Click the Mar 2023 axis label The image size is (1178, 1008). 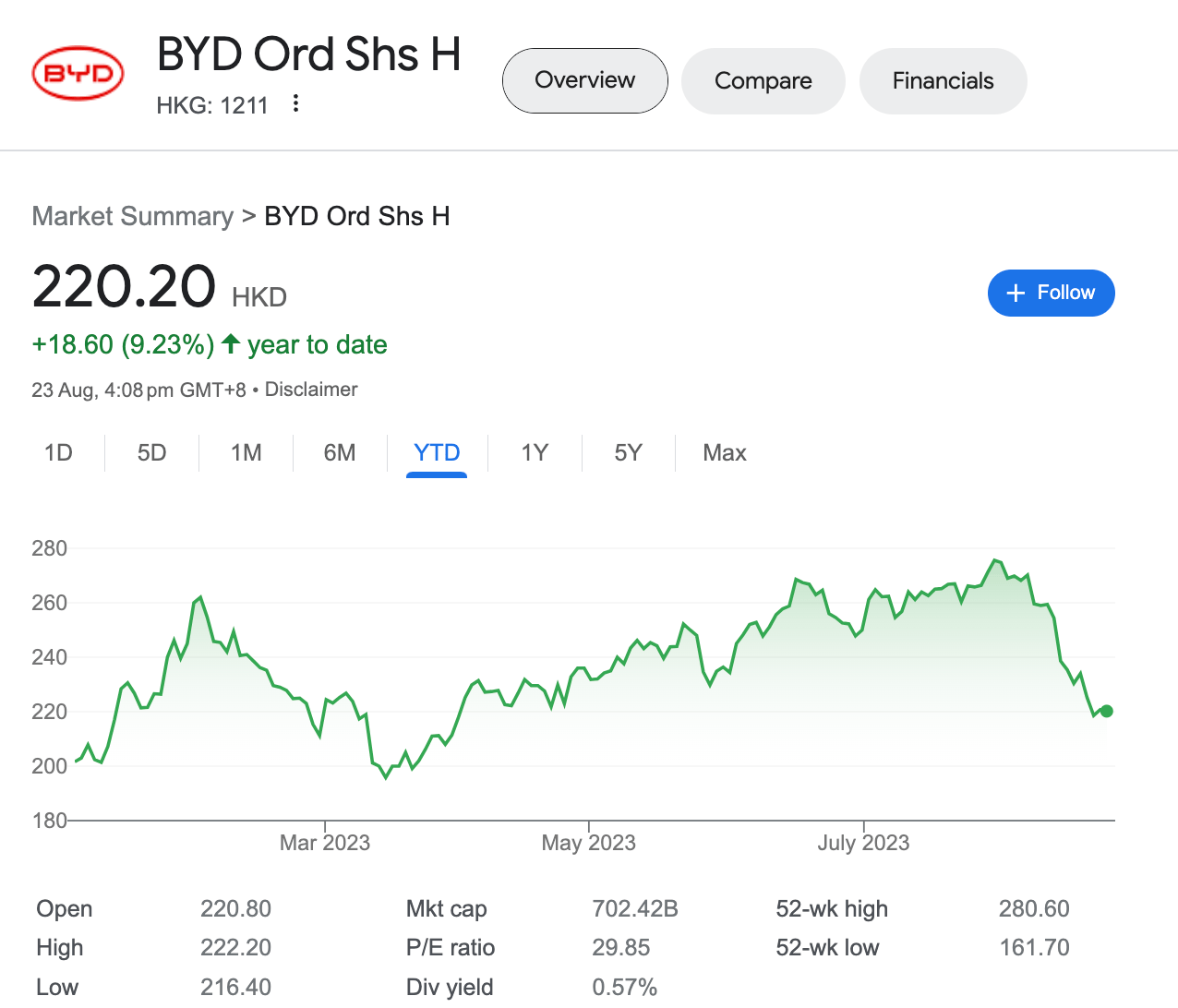click(325, 843)
